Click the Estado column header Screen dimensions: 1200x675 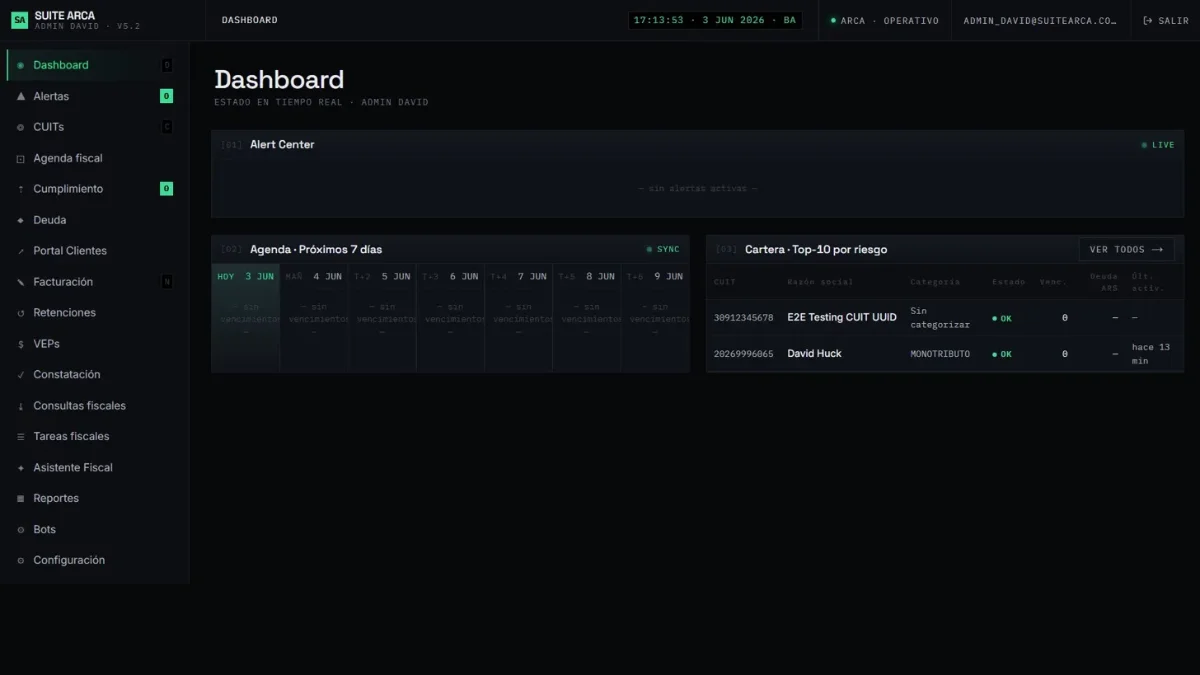click(x=1008, y=282)
